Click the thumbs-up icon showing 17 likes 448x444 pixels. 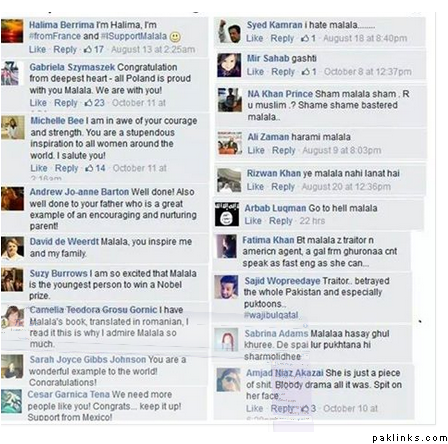88,50
